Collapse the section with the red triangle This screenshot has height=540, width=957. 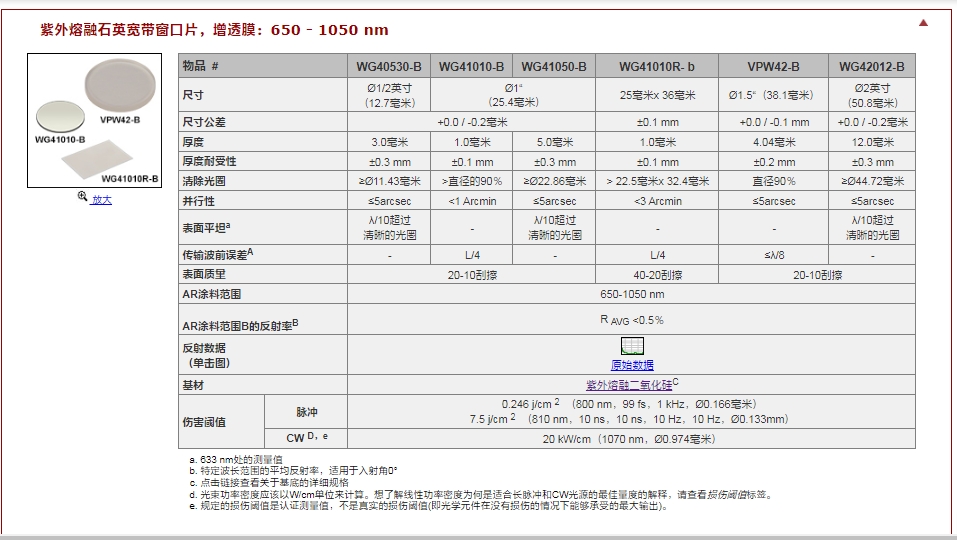(923, 22)
